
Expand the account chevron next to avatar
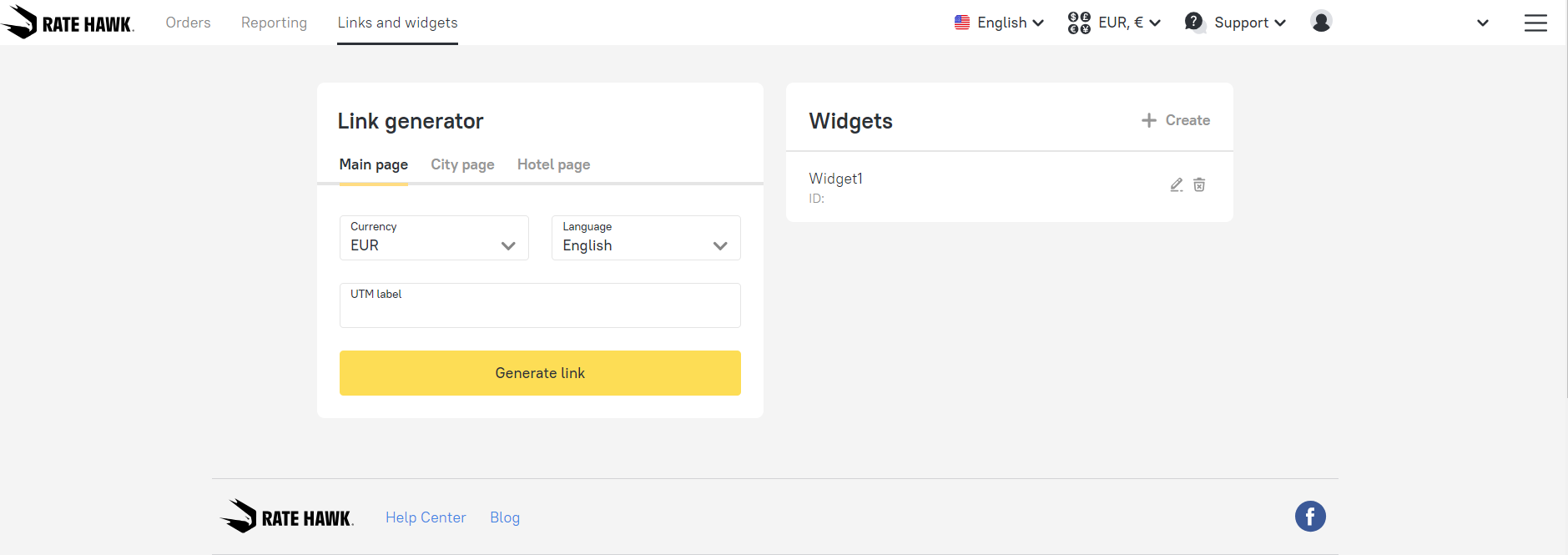pyautogui.click(x=1482, y=23)
